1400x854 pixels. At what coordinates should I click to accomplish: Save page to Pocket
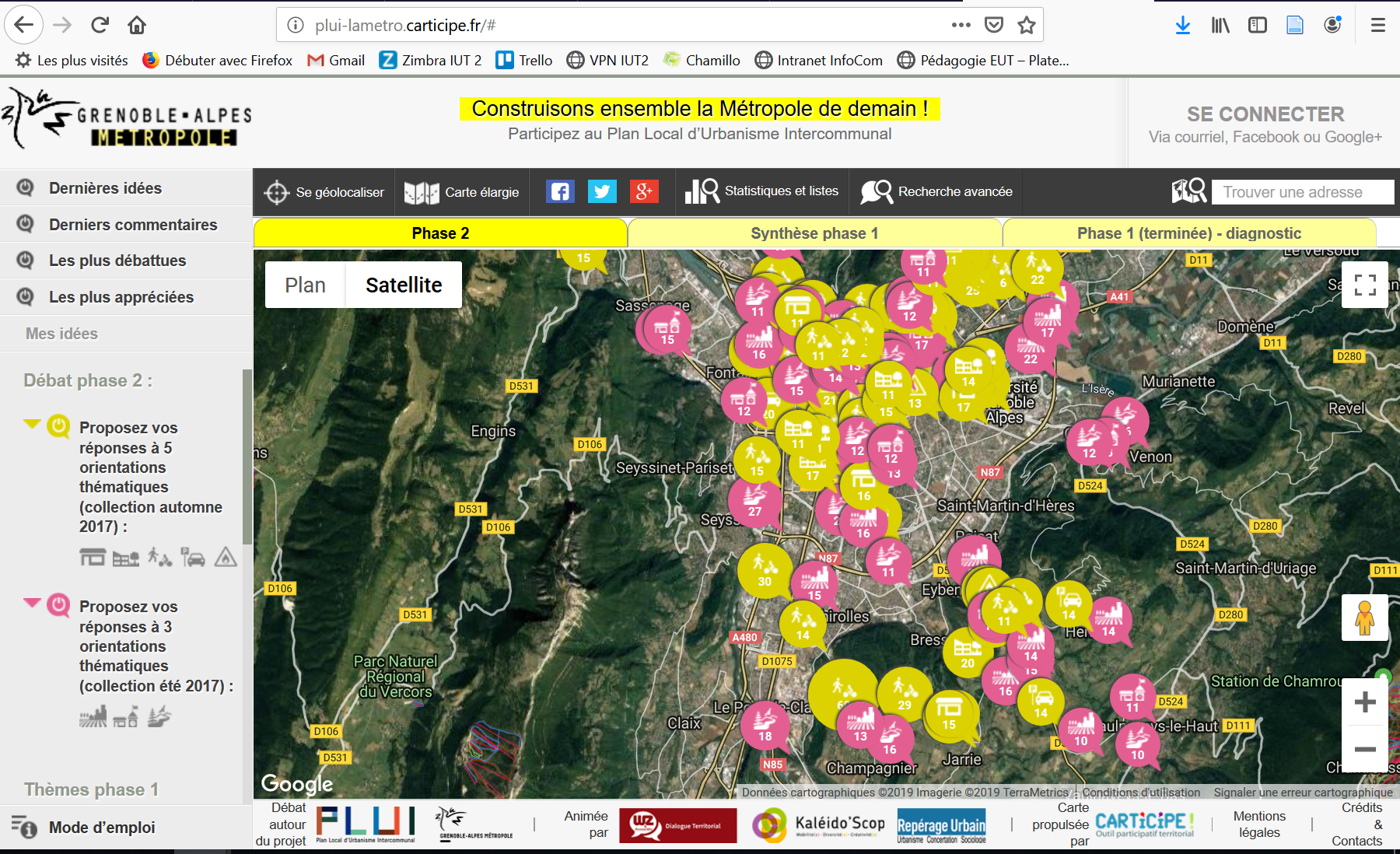coord(994,25)
